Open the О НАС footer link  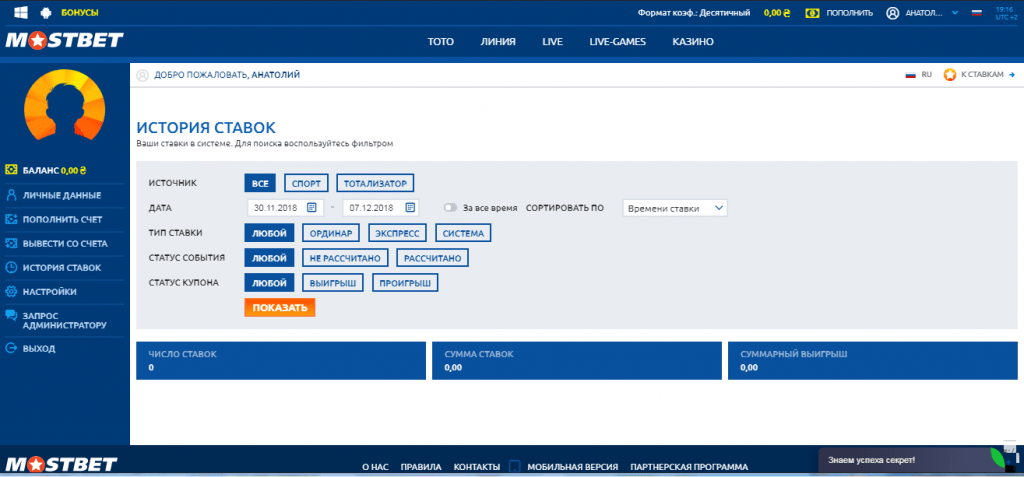(x=376, y=467)
